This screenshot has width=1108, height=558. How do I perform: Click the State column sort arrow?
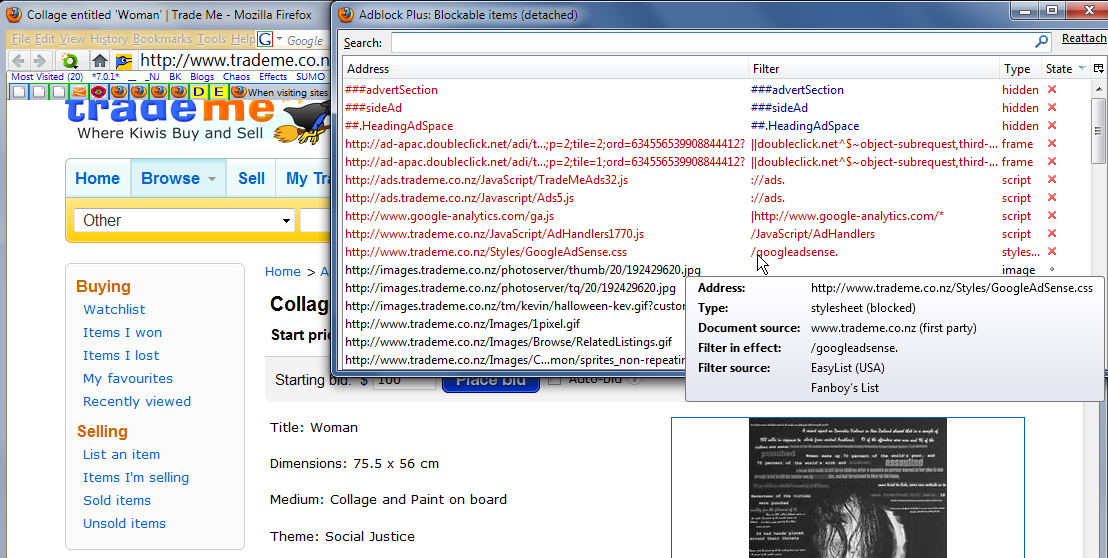click(x=1082, y=69)
